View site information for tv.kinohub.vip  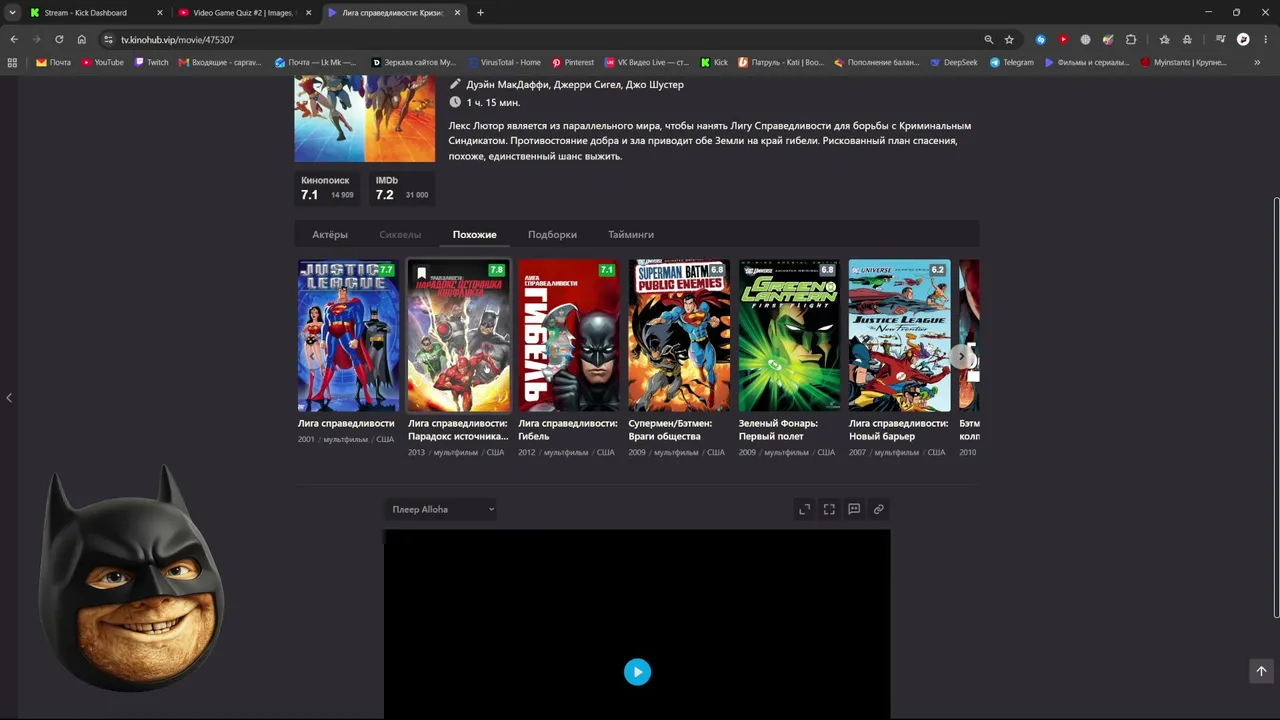pyautogui.click(x=108, y=39)
